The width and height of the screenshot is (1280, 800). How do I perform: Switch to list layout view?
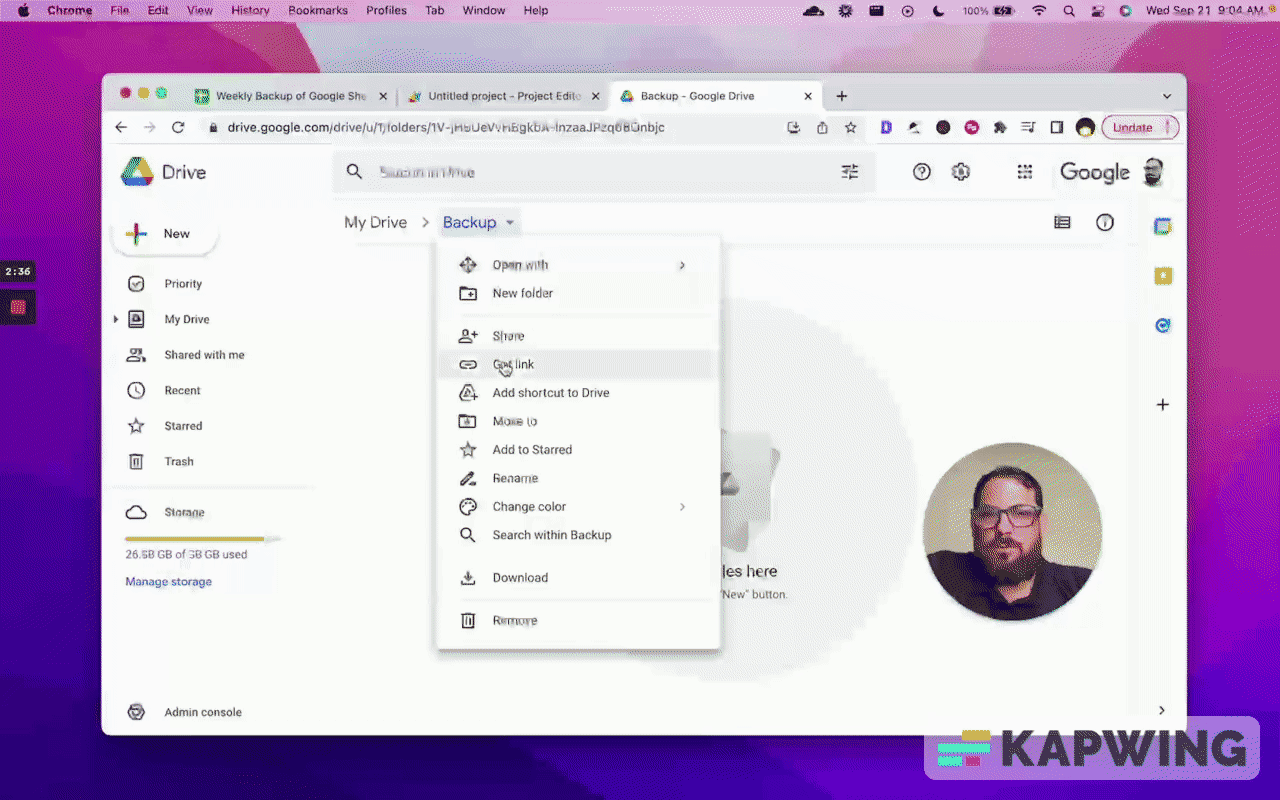click(x=1062, y=223)
